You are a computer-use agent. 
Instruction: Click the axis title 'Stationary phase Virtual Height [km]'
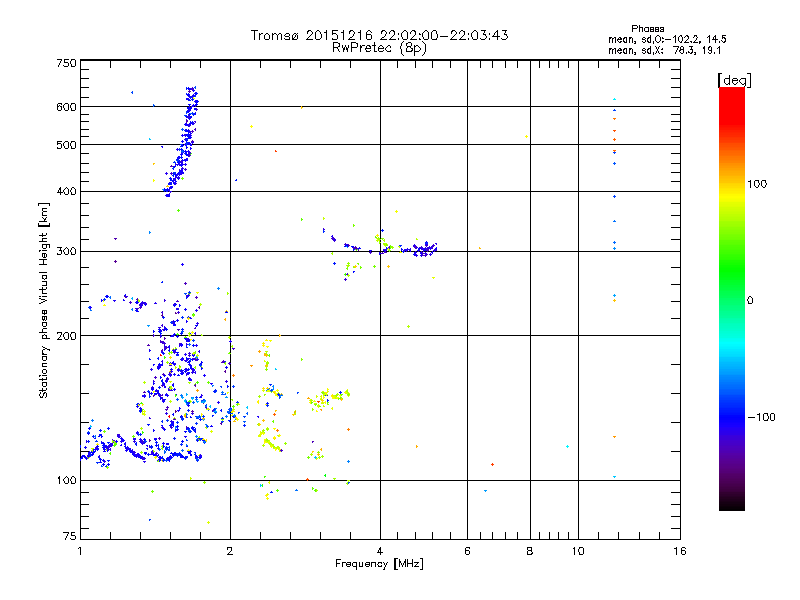44,300
